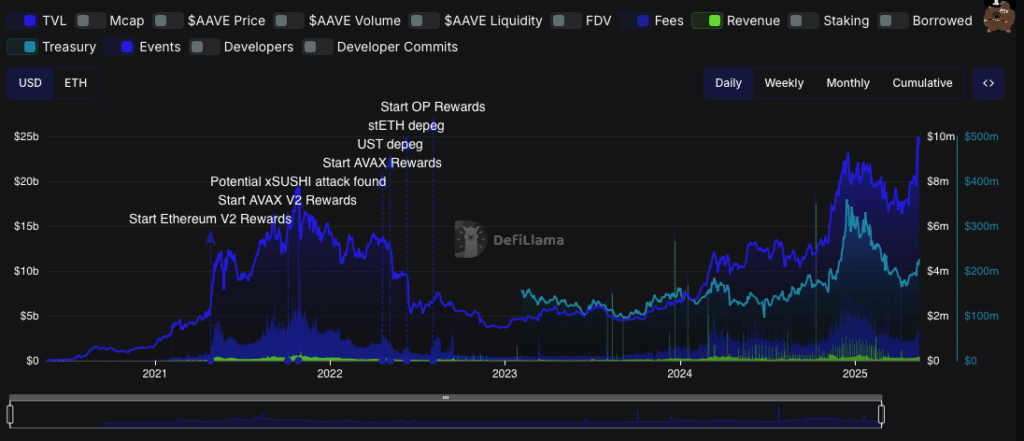Disable the Treasury series toggle

pyautogui.click(x=22, y=47)
